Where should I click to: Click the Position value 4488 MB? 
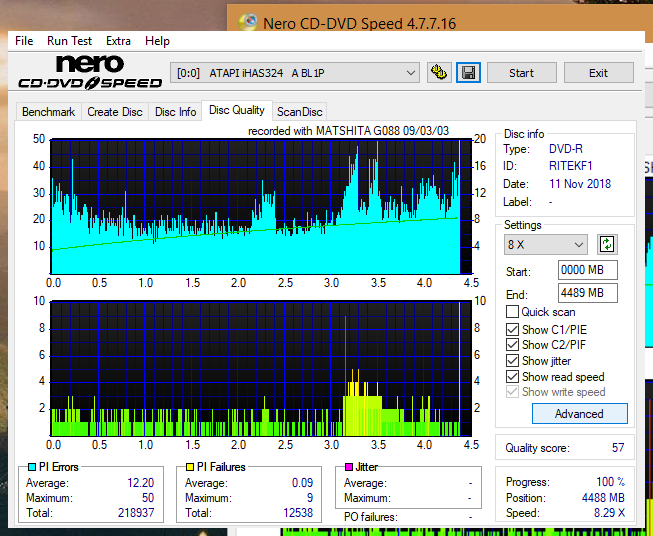point(603,497)
